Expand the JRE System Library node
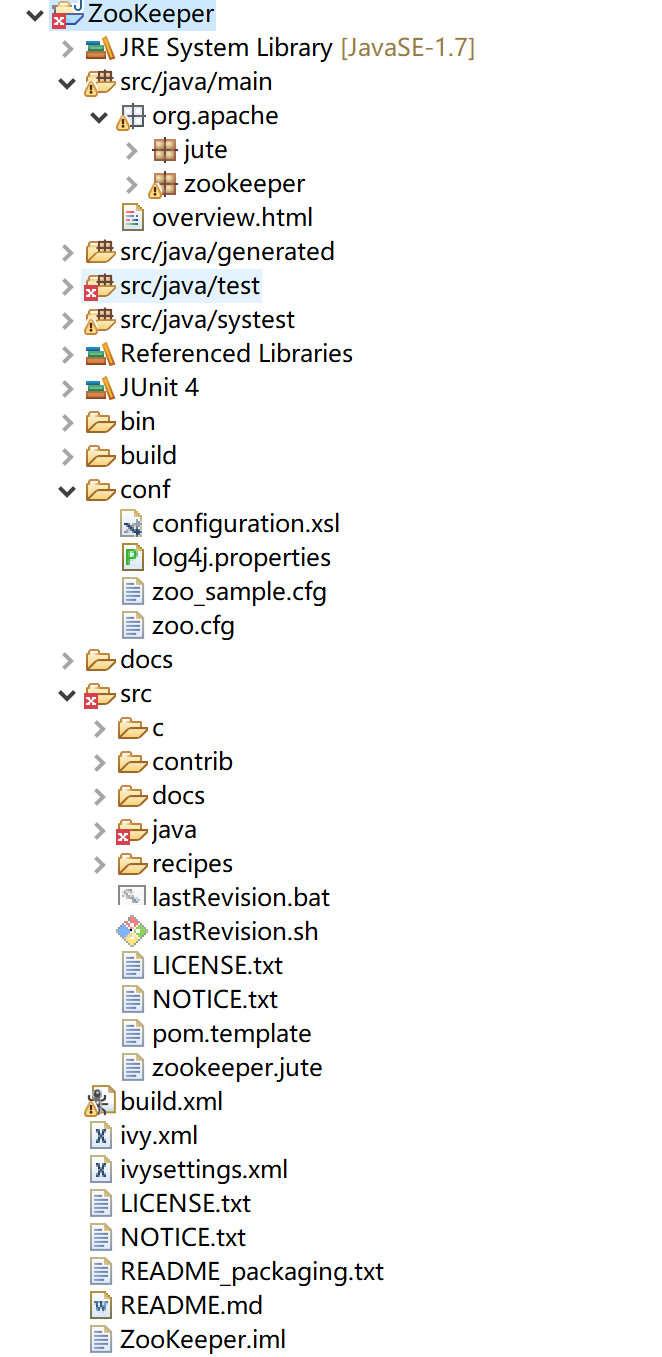Viewport: 662px width, 1357px height. pos(67,48)
